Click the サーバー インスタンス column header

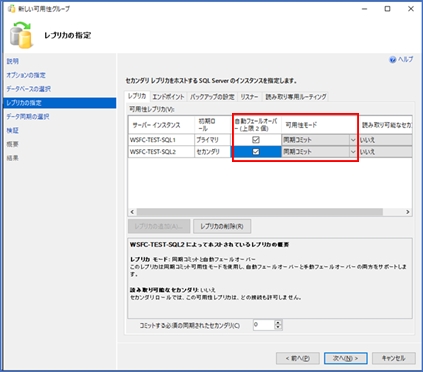tap(161, 125)
